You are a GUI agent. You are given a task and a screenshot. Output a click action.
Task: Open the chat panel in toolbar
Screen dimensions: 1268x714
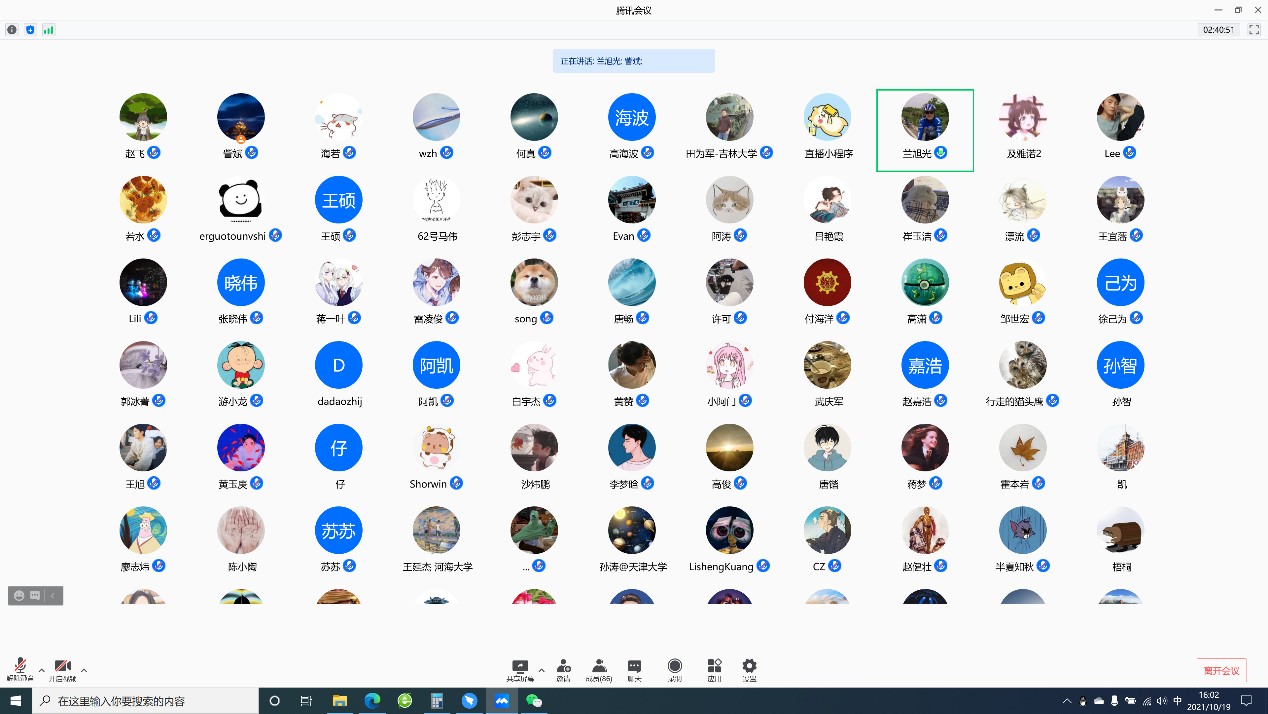point(634,669)
